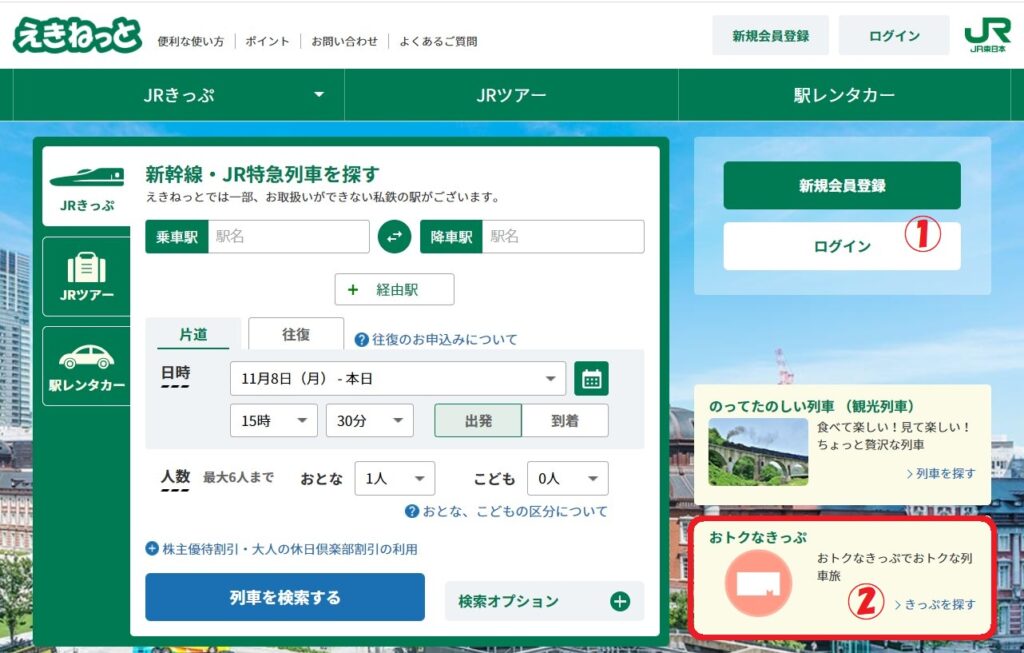Open the calendar date picker icon

591,379
